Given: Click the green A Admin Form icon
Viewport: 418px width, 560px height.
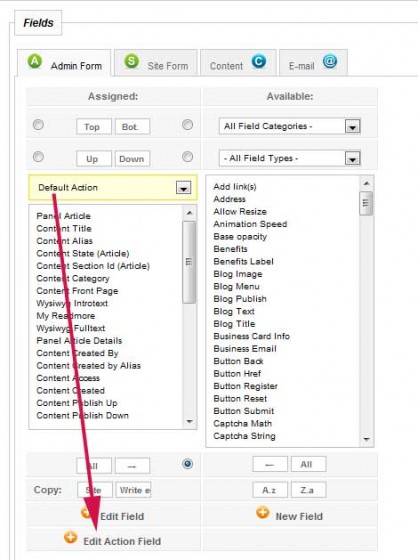Looking at the screenshot, I should (35, 61).
